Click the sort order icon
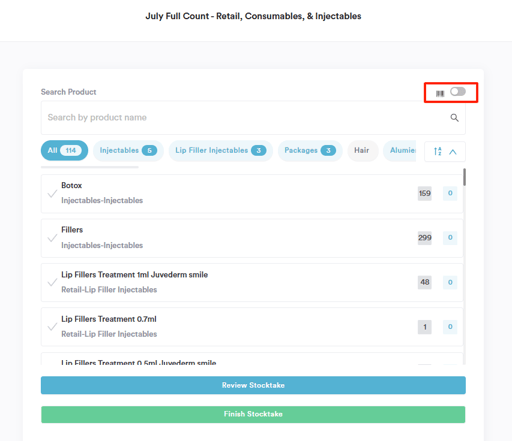Image resolution: width=512 pixels, height=441 pixels. (x=438, y=151)
